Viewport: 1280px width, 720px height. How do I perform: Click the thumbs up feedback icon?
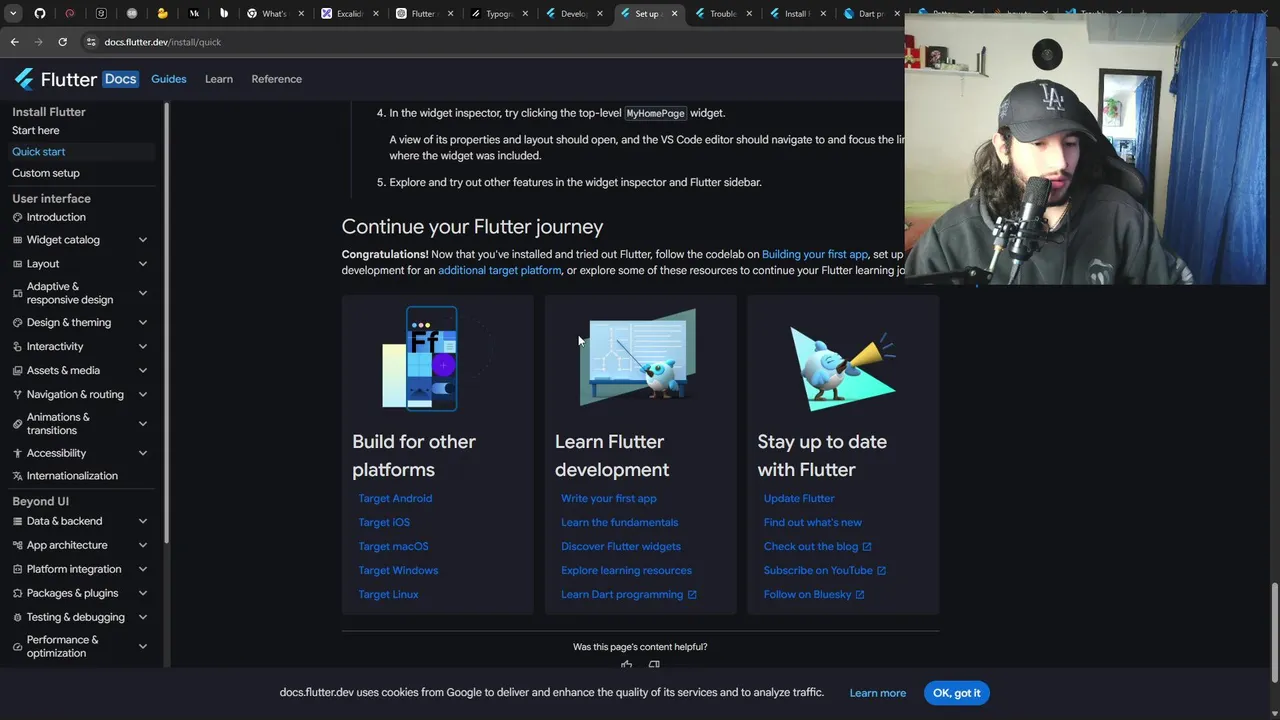pos(627,665)
